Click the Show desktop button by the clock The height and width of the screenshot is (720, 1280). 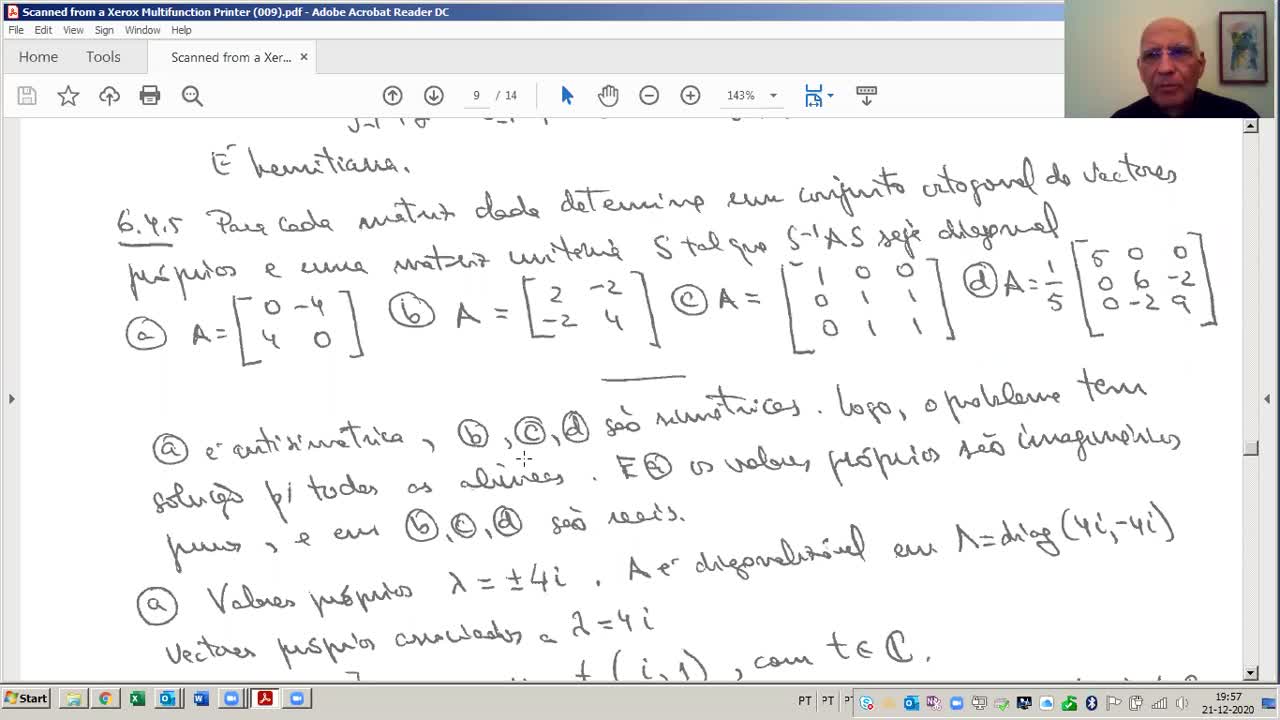(1269, 703)
